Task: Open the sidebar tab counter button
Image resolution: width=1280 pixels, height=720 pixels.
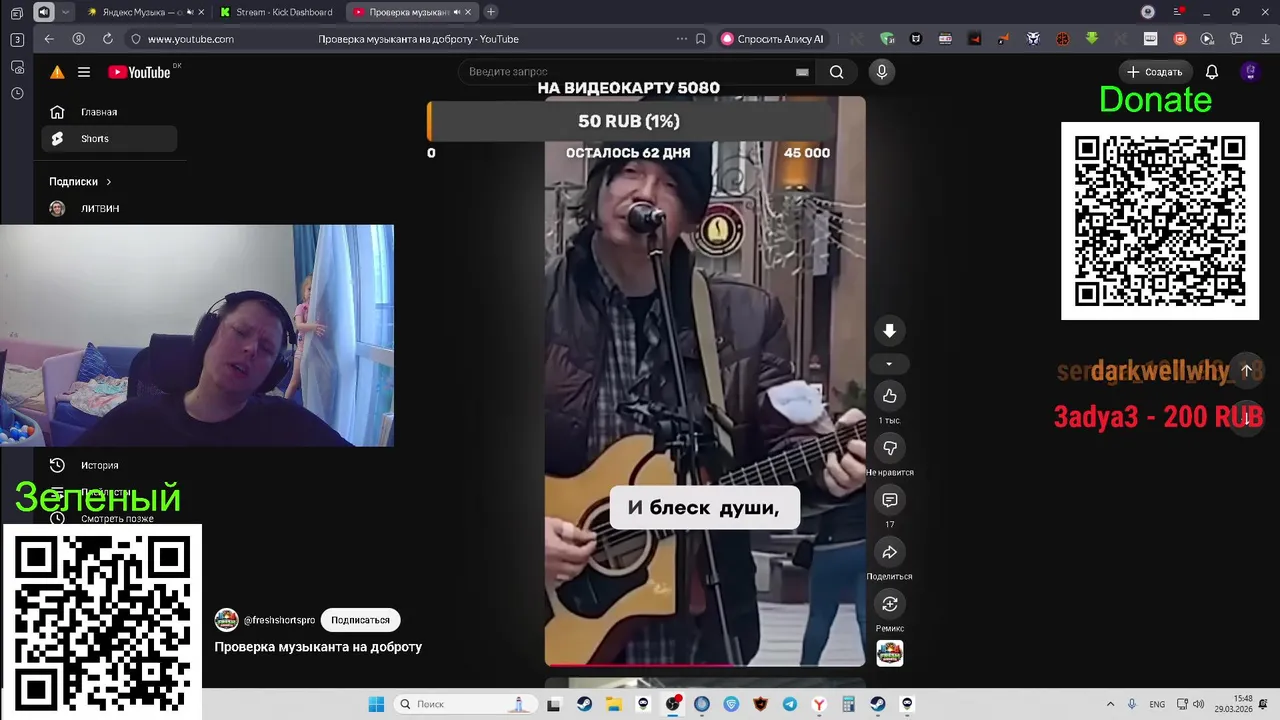Action: tap(17, 39)
